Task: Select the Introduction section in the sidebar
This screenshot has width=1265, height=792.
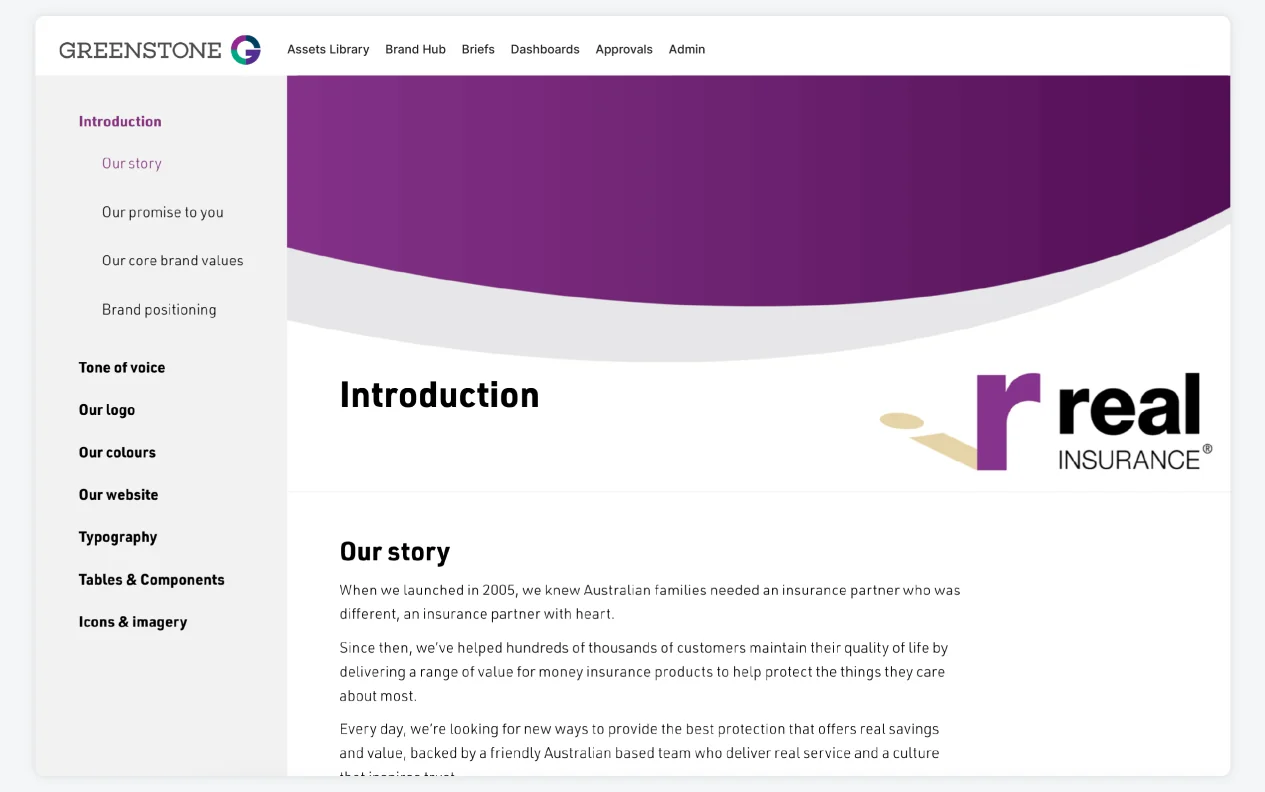Action: pyautogui.click(x=120, y=121)
